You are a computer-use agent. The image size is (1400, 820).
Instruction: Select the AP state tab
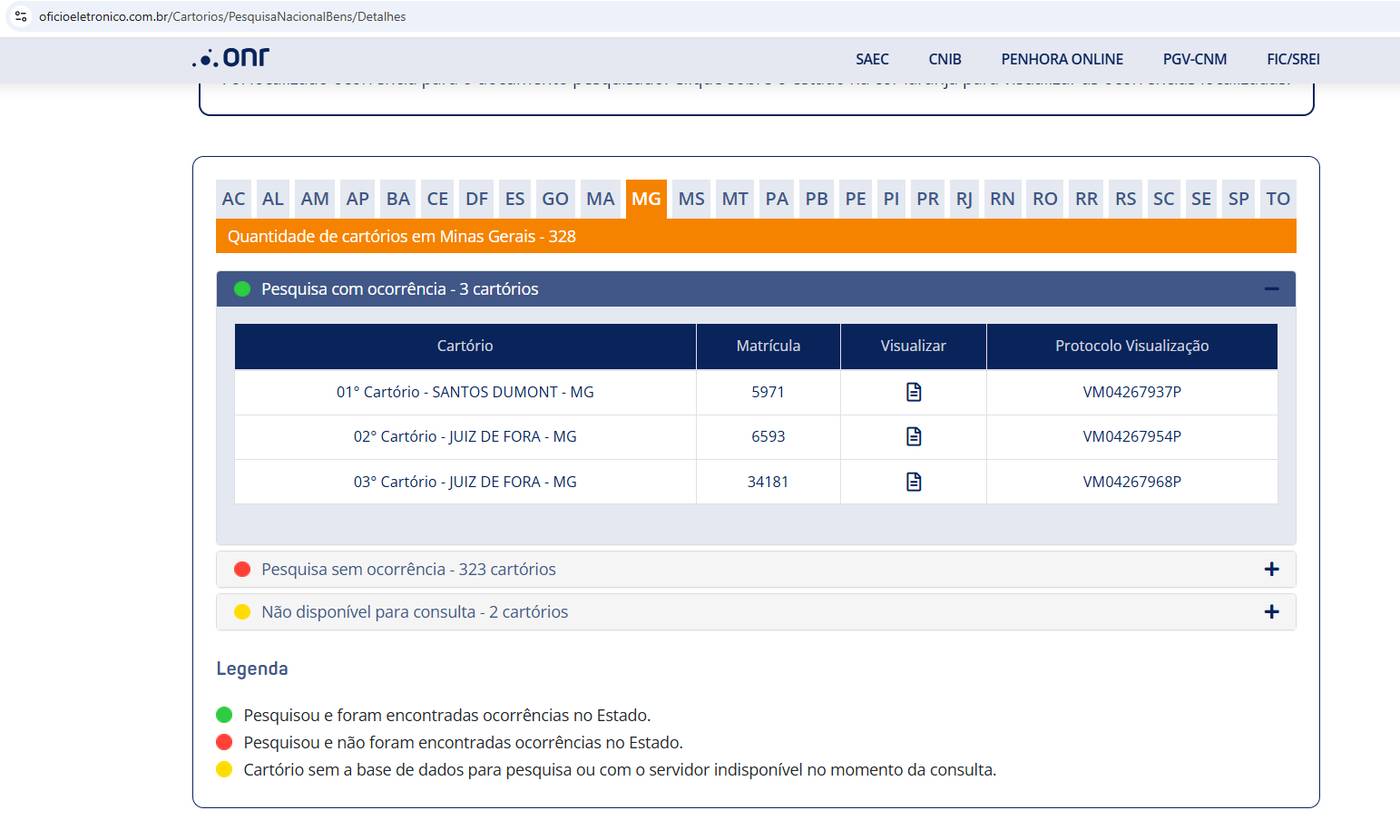click(x=358, y=199)
